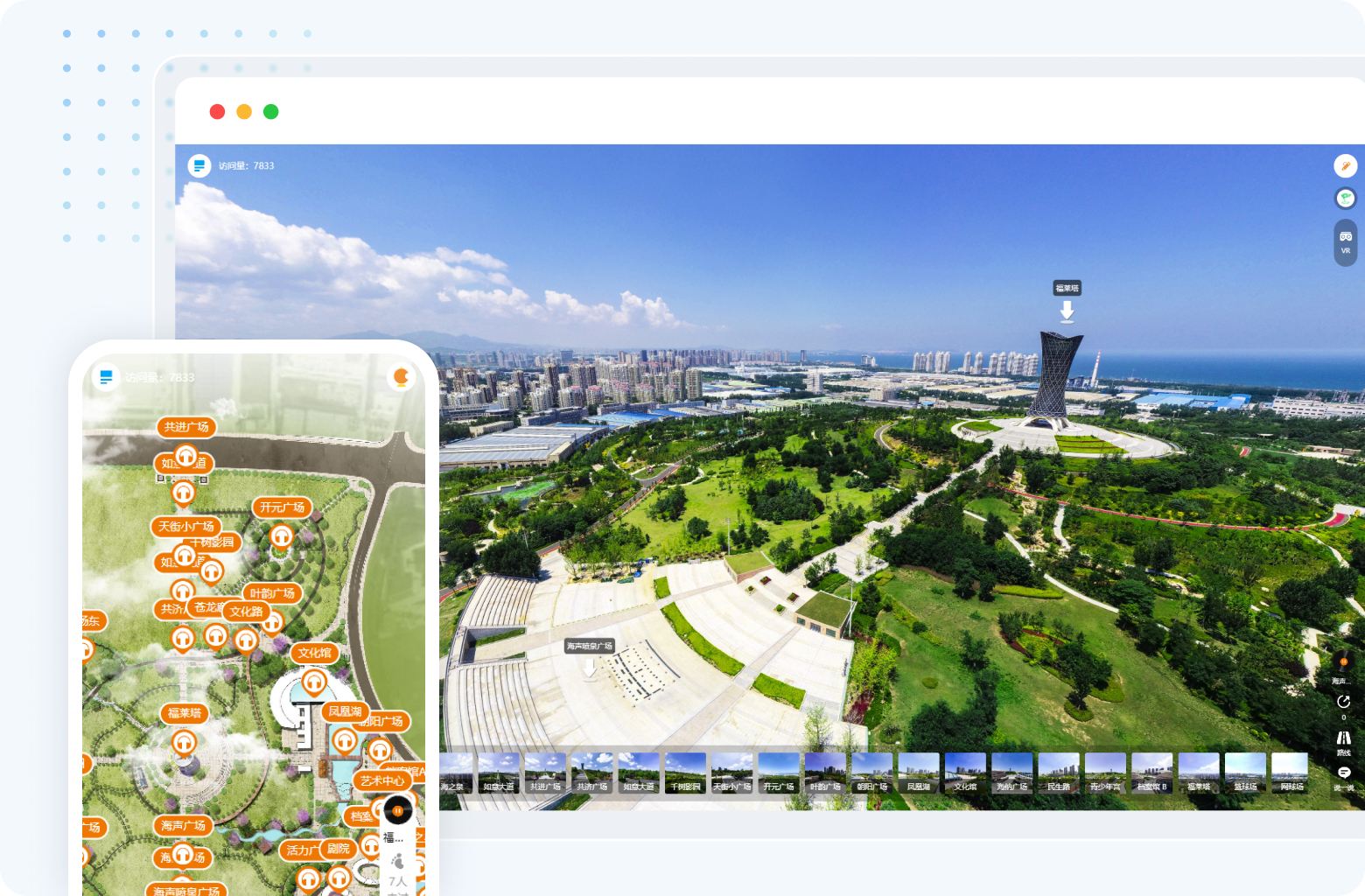Viewport: 1365px width, 896px height.
Task: Open the 天街小广场 scene thumbnail
Action: click(731, 773)
